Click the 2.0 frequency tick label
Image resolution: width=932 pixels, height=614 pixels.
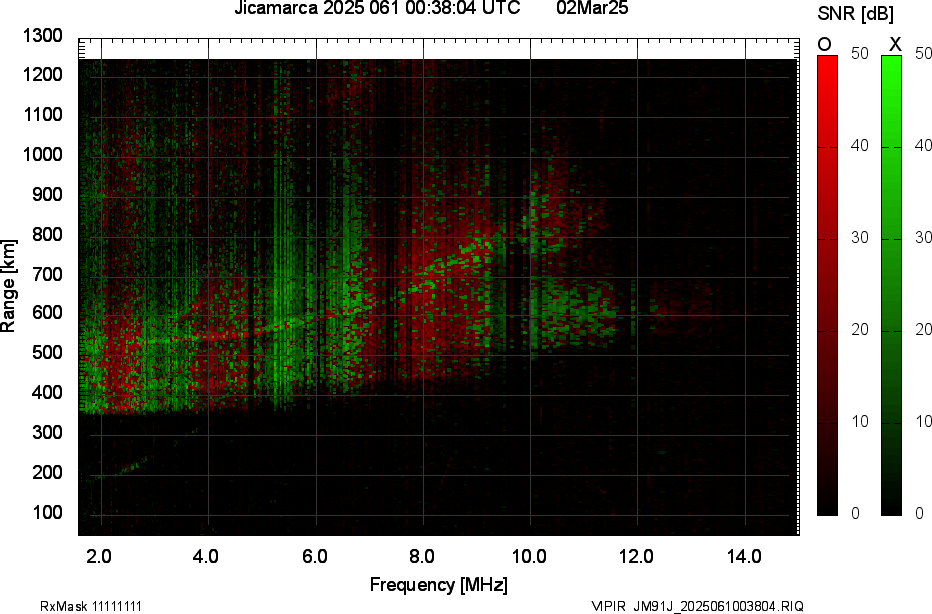click(x=99, y=557)
